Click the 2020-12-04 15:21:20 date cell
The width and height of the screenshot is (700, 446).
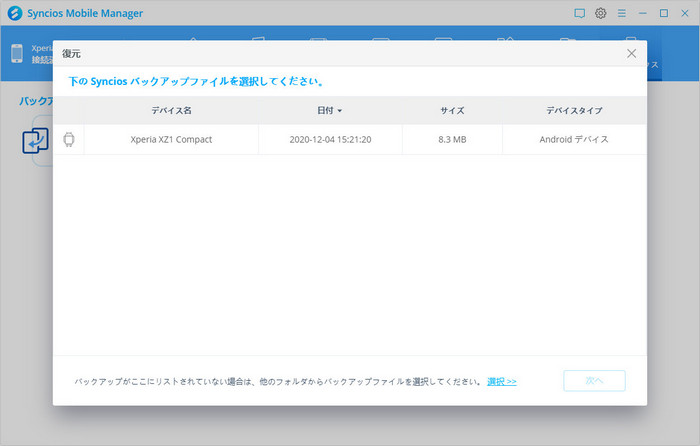click(x=330, y=139)
